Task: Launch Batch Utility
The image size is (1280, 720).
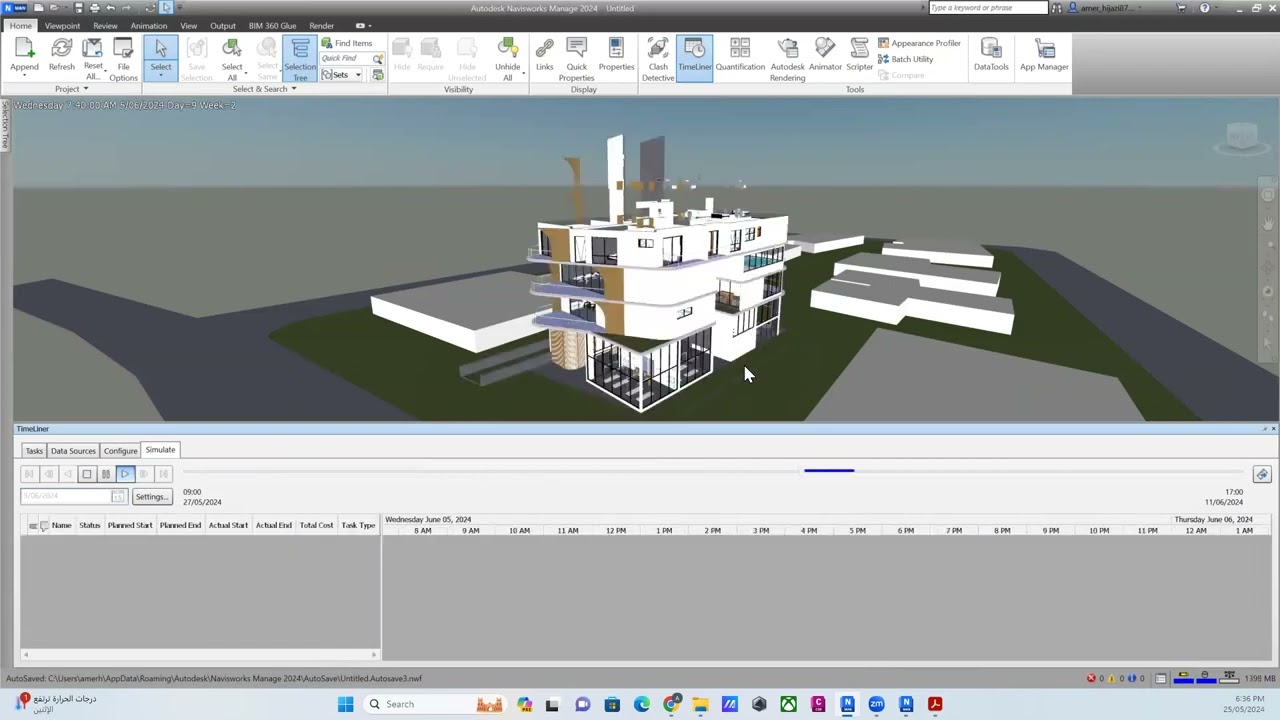Action: click(x=906, y=59)
